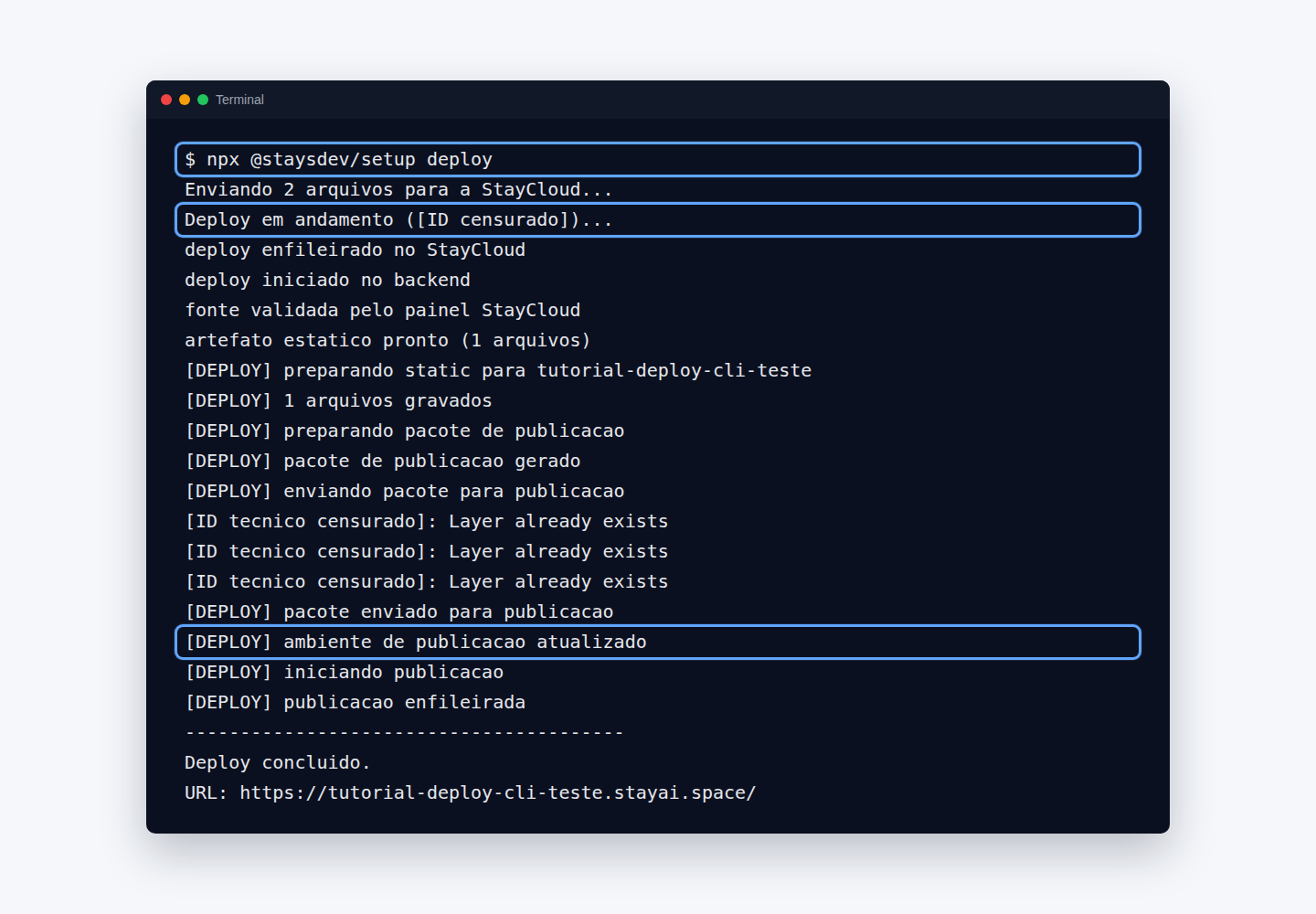This screenshot has height=914, width=1316.
Task: Click "[DEPLOY] 1 arquivos gravados" line
Action: tap(338, 400)
